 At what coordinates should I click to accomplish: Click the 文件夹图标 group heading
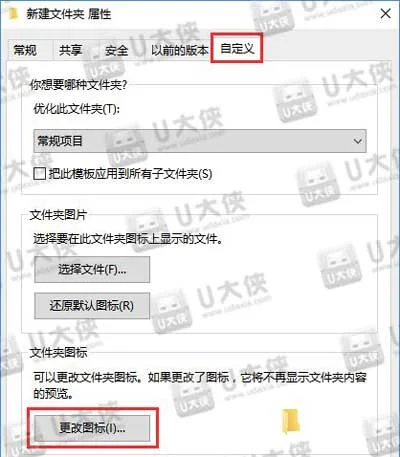58,352
